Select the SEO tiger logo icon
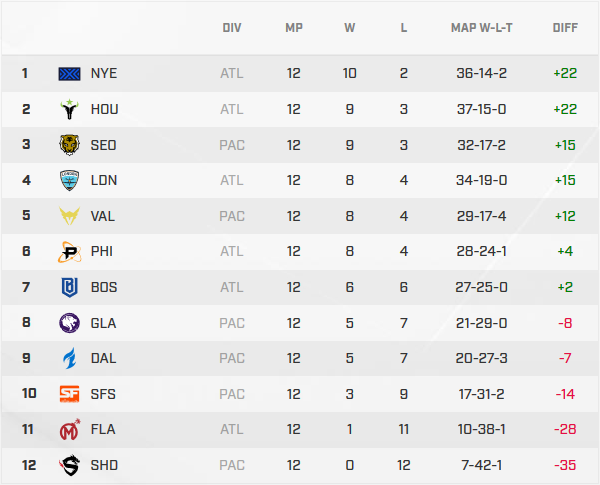Viewport: 600px width, 485px height. 70,145
